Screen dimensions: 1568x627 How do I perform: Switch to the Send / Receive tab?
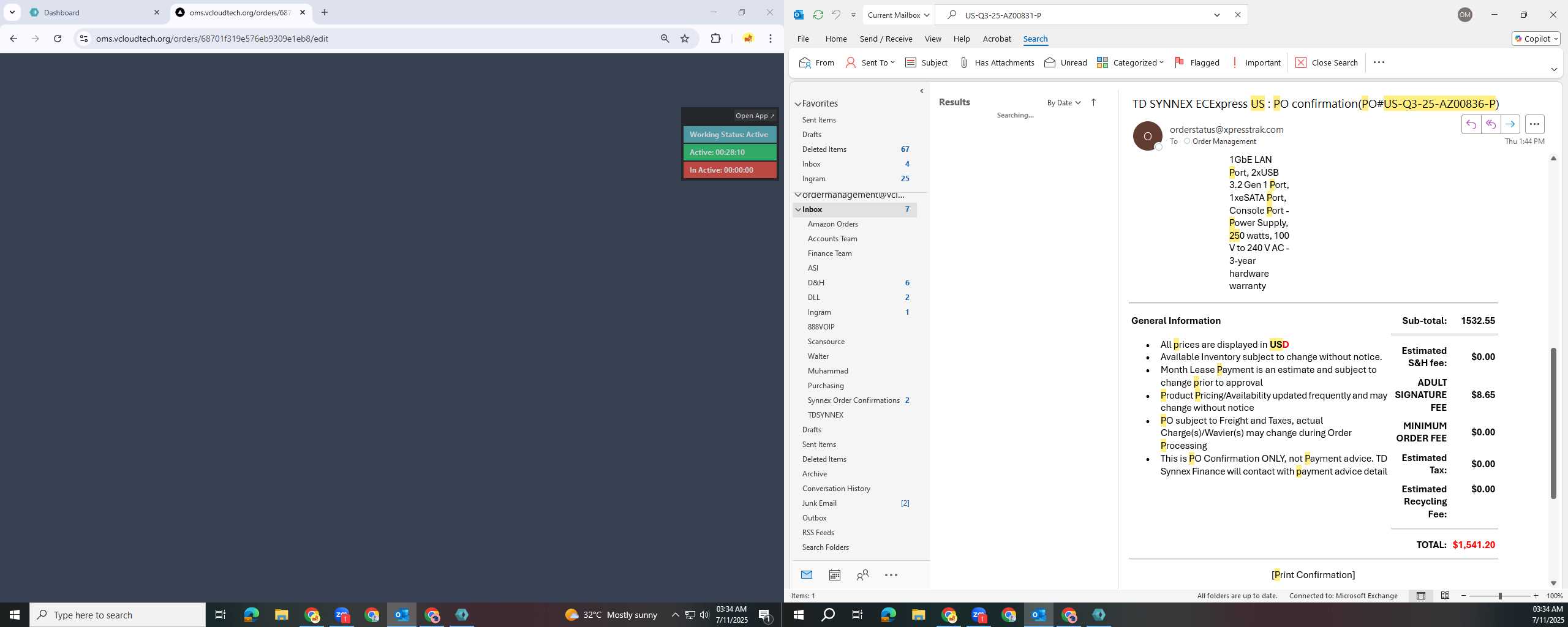click(886, 39)
